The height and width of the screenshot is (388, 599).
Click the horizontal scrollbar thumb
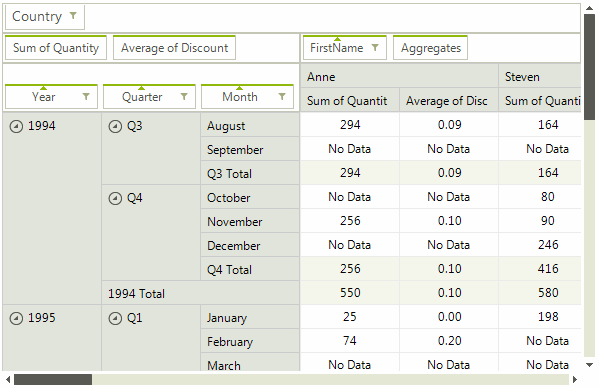(53, 380)
